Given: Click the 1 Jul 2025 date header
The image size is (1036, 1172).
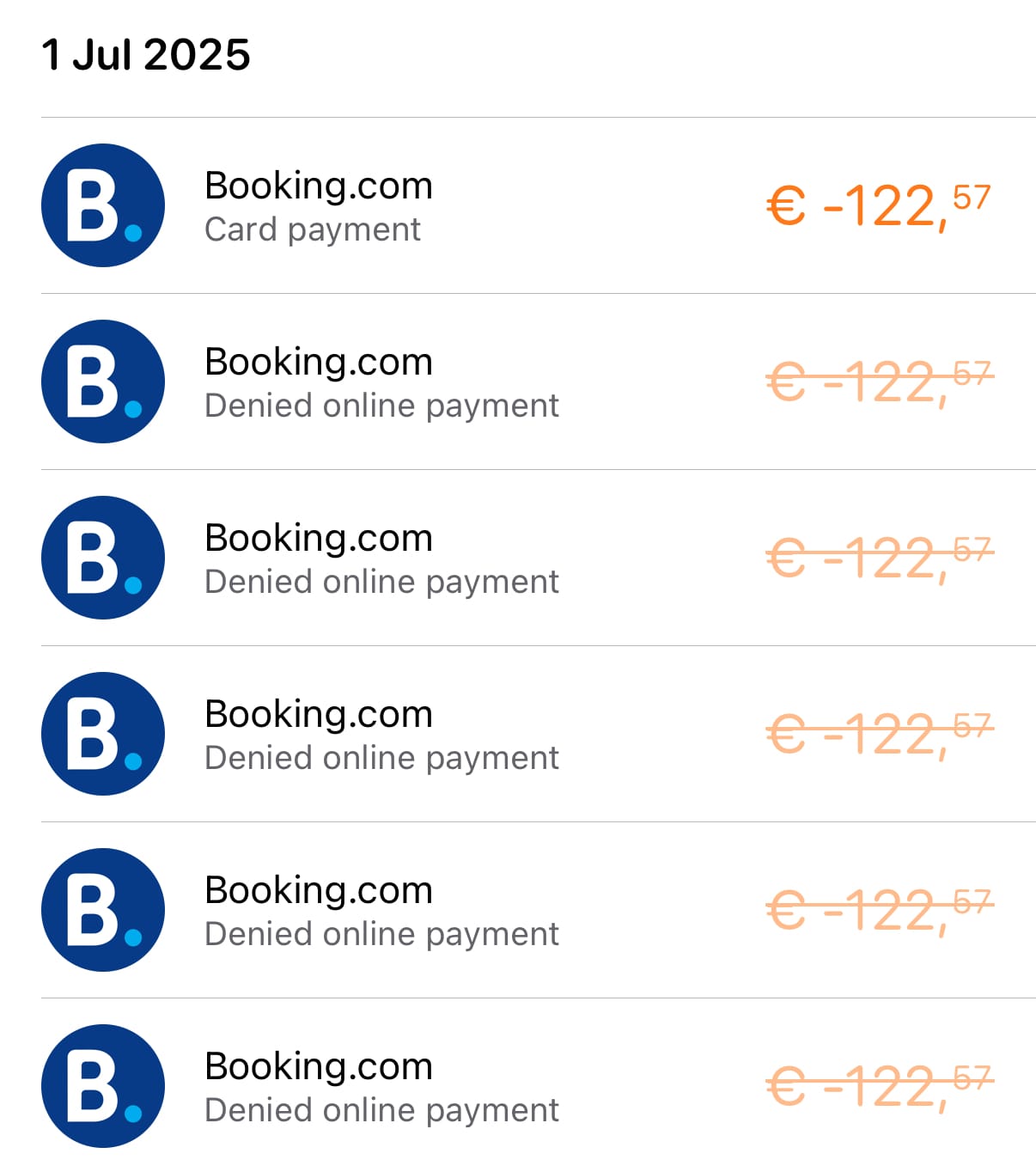Looking at the screenshot, I should point(146,55).
